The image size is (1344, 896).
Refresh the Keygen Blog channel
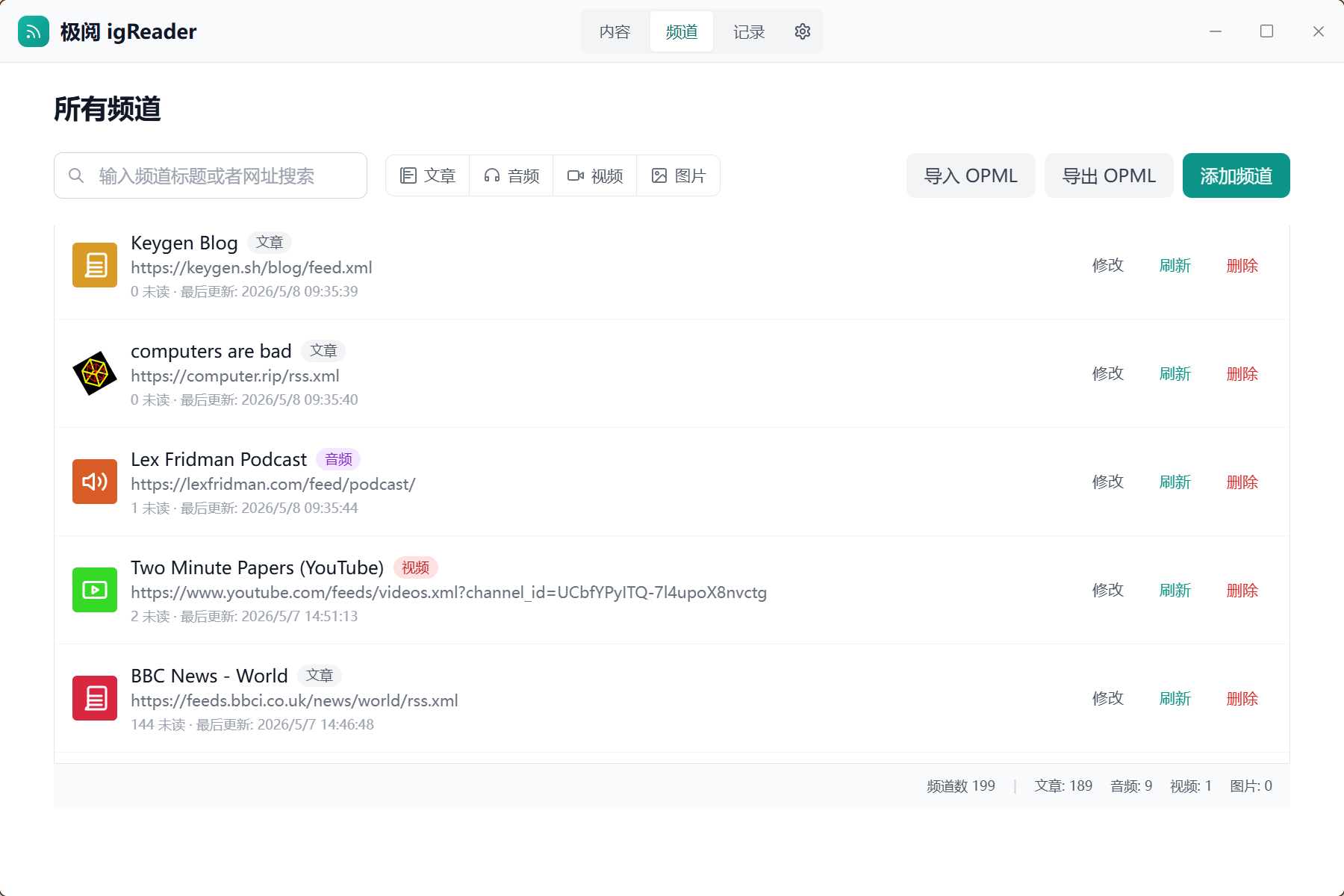click(1175, 265)
